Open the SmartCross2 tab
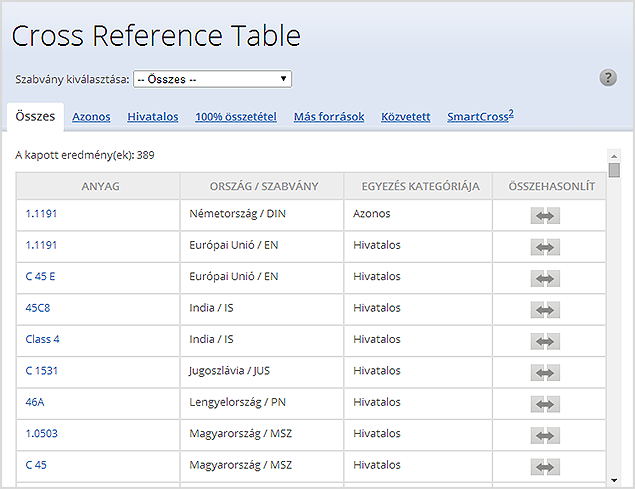 click(480, 116)
